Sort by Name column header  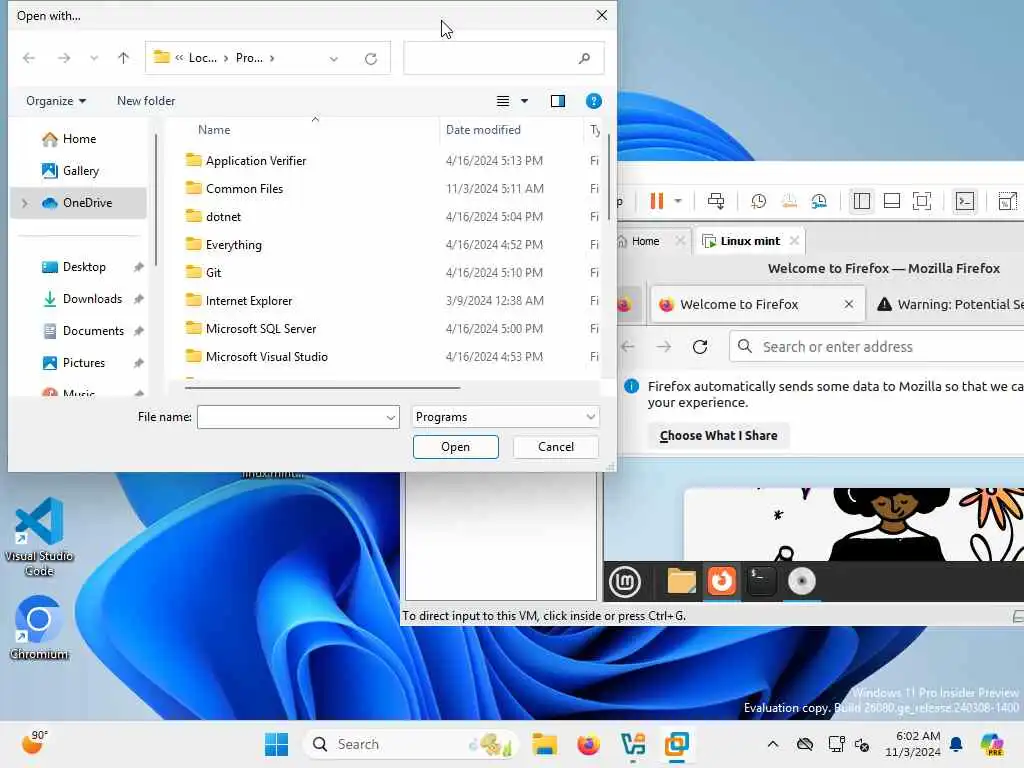pos(214,129)
